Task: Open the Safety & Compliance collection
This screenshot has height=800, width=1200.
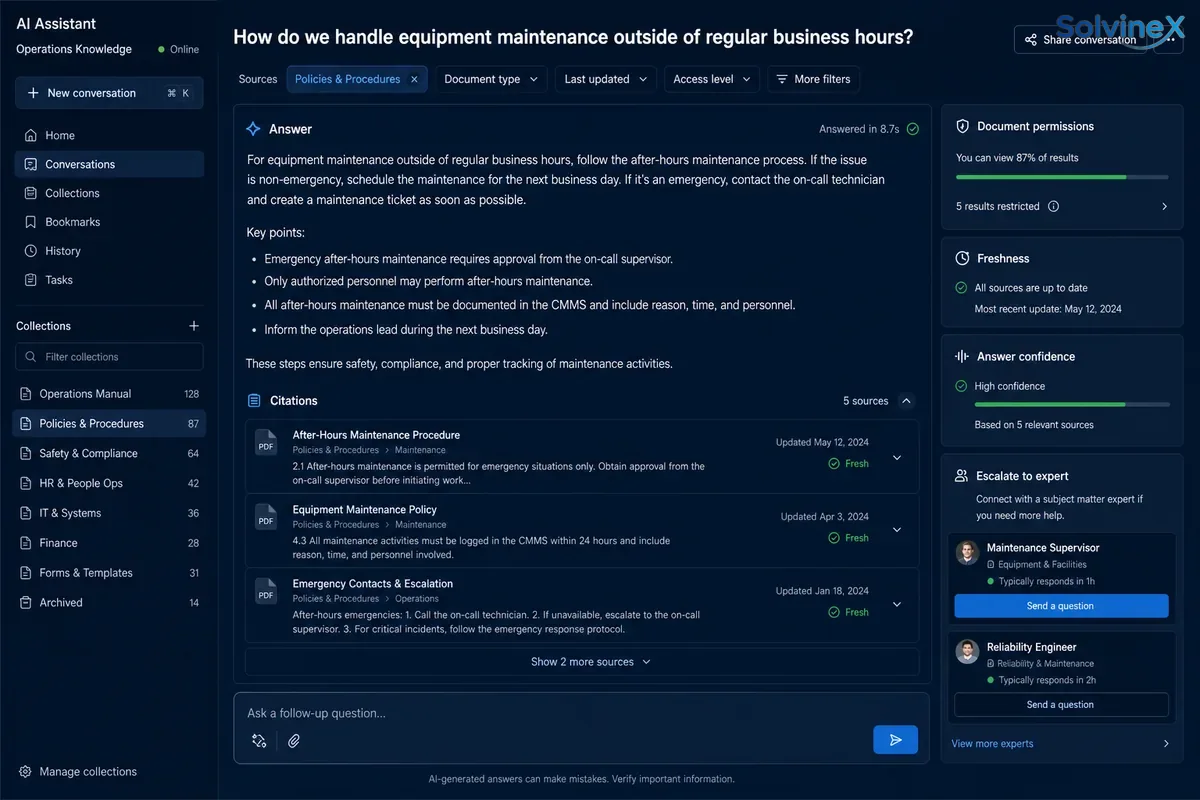Action: (109, 453)
